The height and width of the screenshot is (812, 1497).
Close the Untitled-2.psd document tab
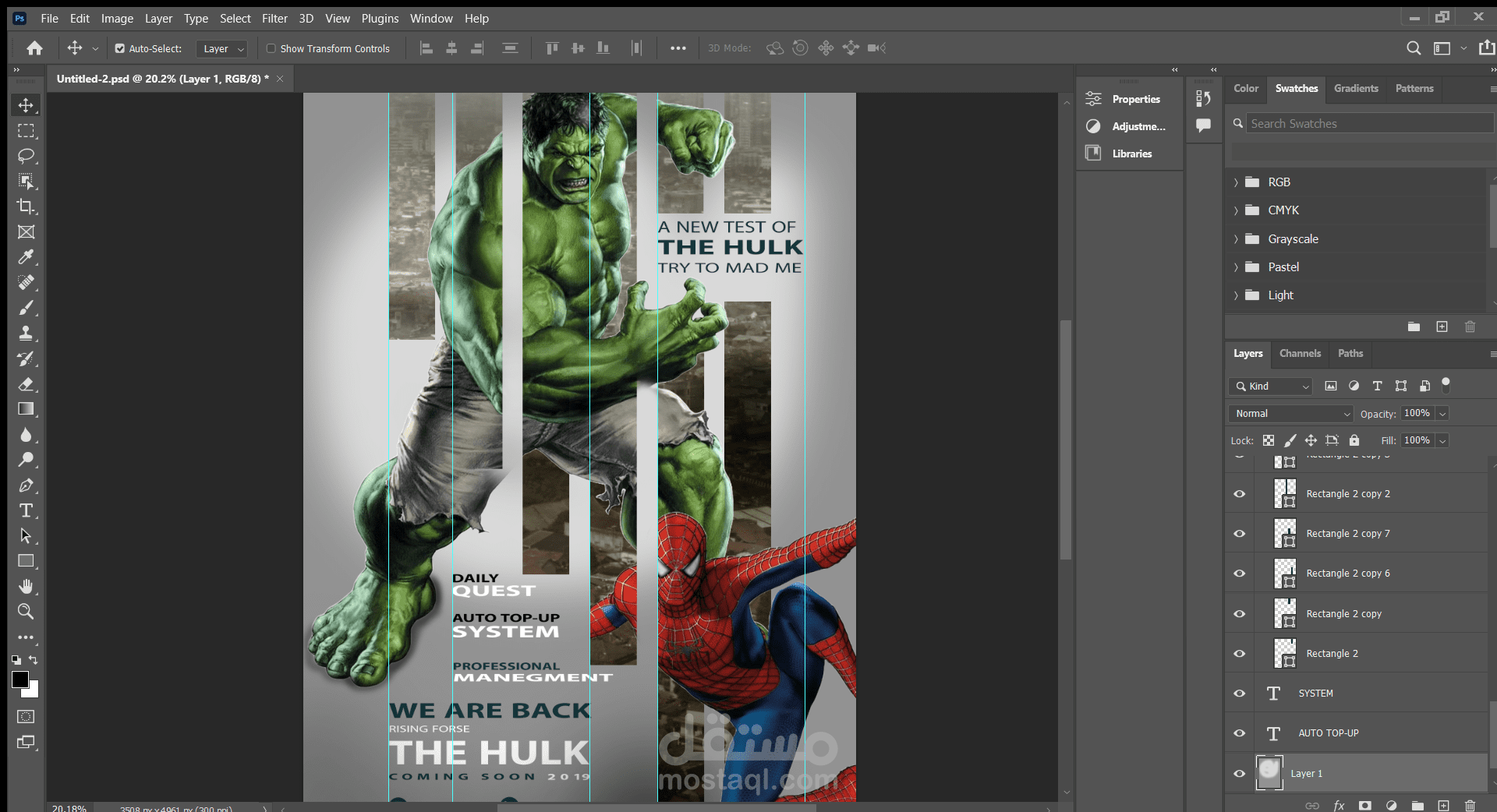click(x=280, y=79)
